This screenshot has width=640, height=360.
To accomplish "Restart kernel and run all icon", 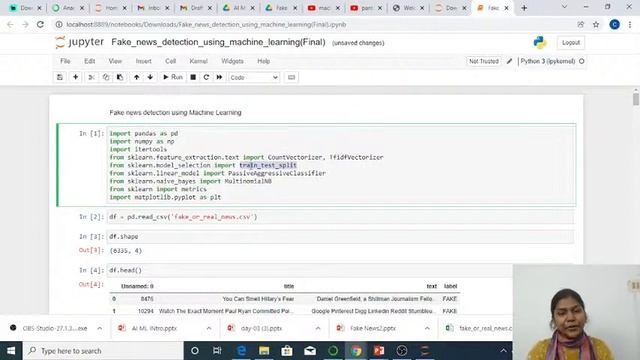I will [219, 77].
